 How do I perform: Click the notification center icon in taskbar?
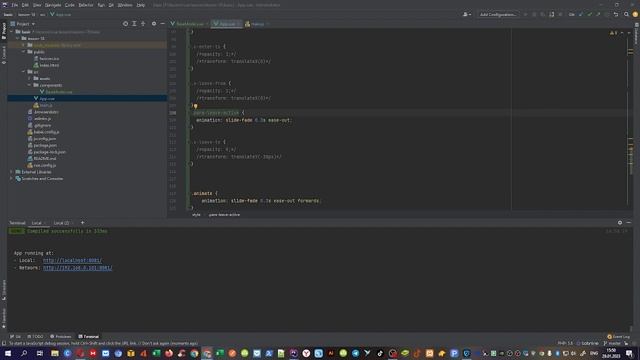coord(629,353)
